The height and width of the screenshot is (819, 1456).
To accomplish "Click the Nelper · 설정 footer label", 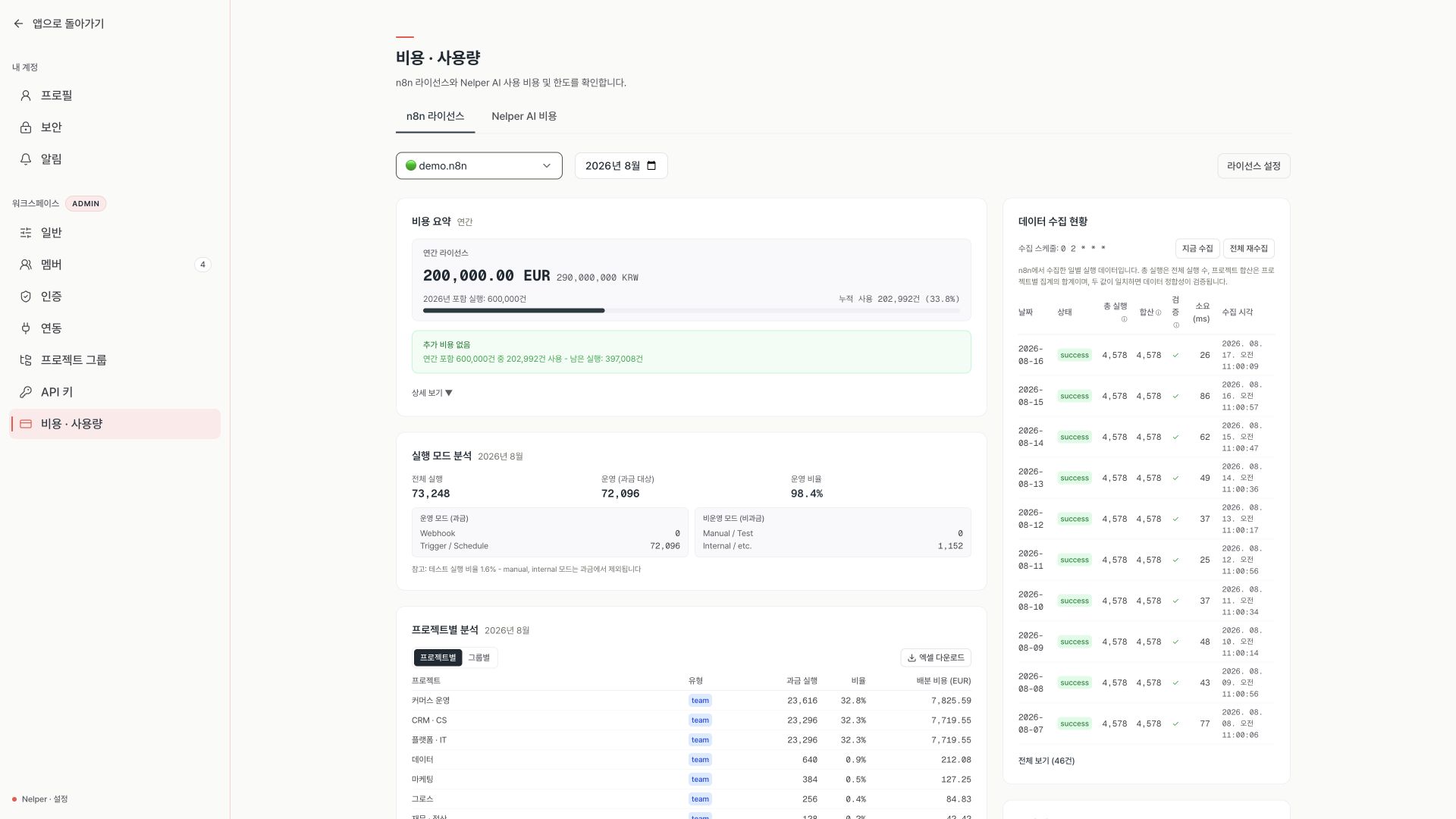I will coord(45,799).
